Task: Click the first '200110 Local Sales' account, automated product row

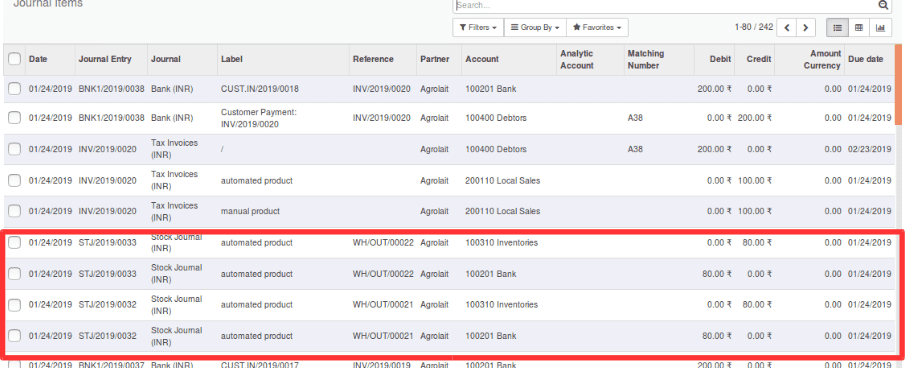Action: (503, 180)
